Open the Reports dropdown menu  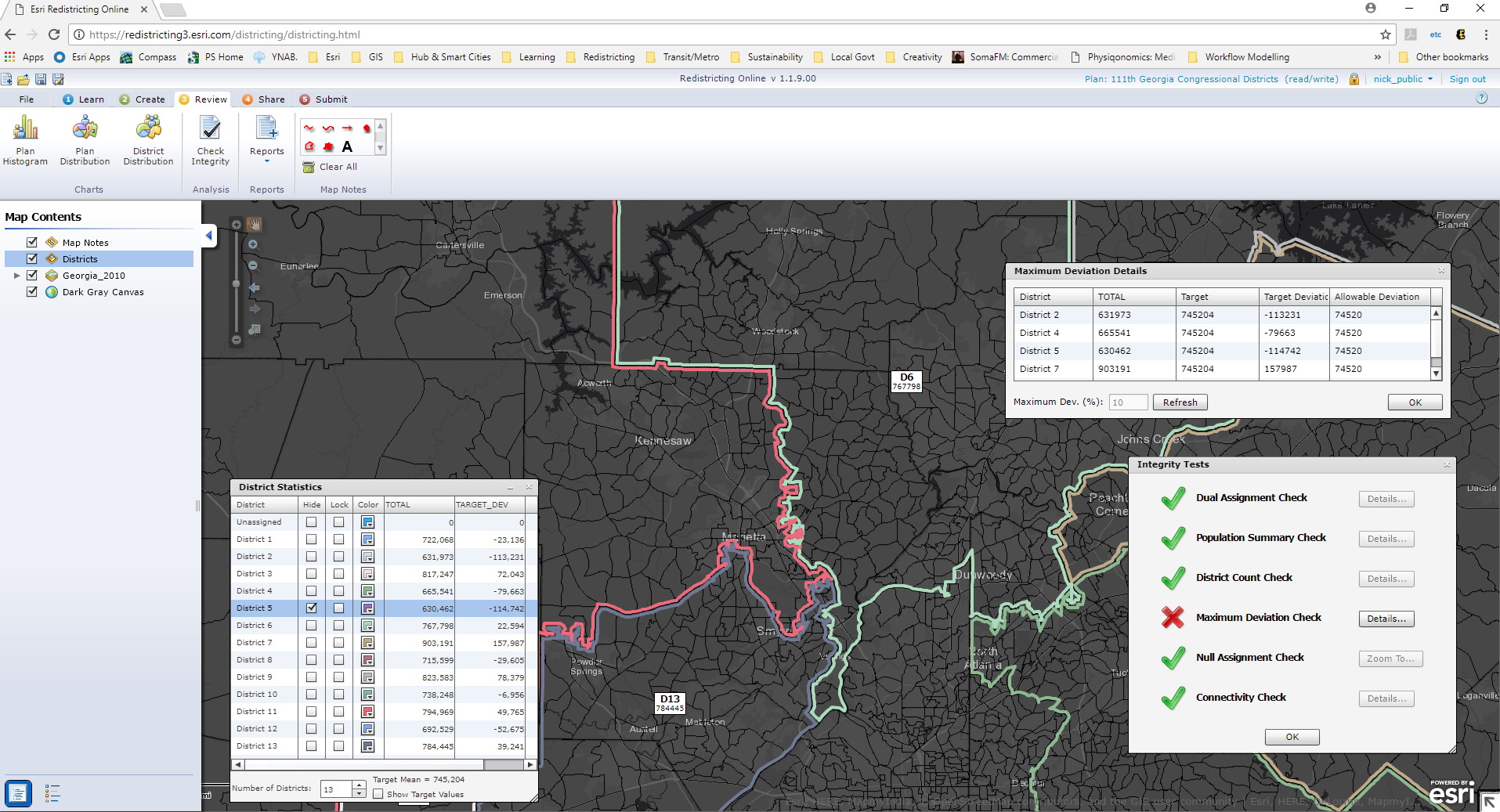[x=267, y=141]
